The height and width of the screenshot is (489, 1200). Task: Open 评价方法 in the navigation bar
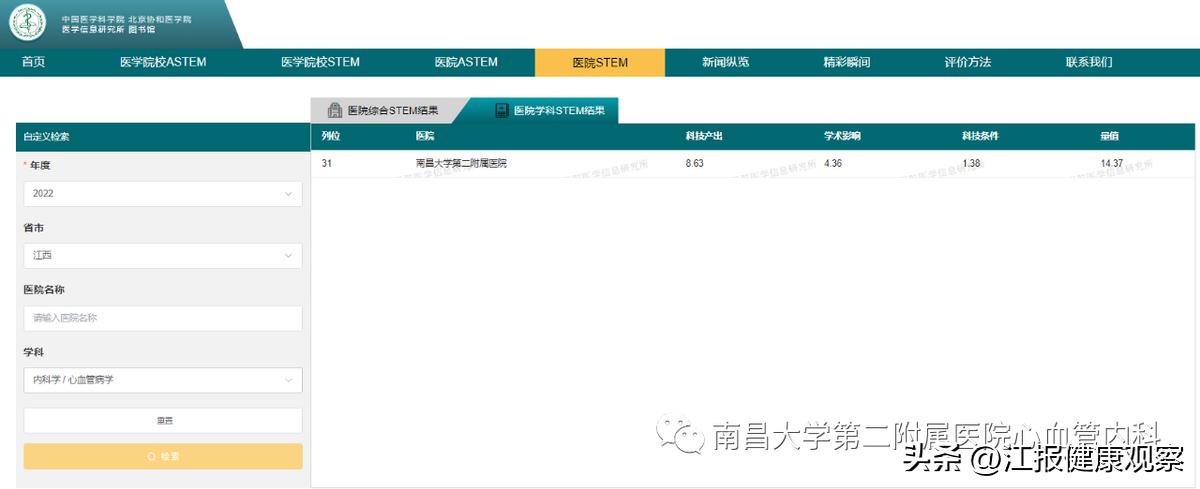point(968,62)
